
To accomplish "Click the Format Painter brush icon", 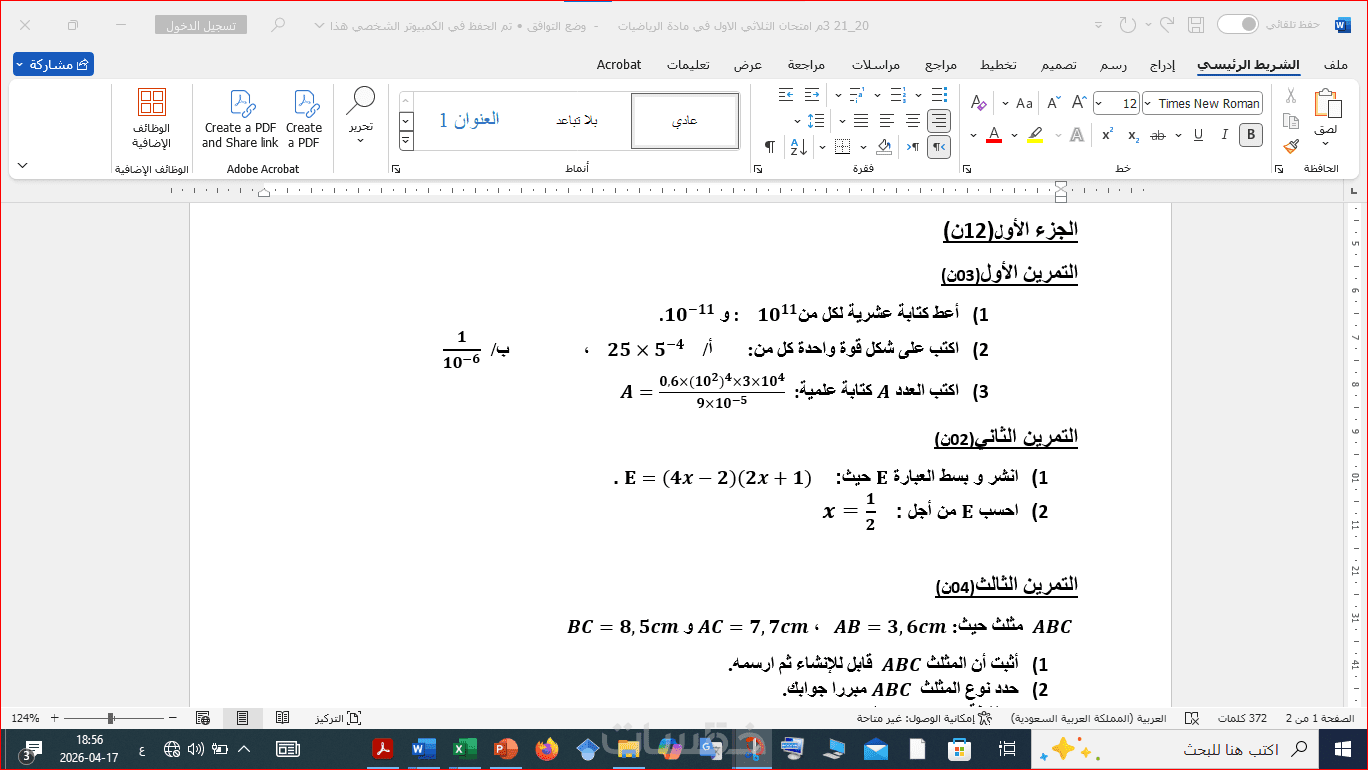I will [x=1290, y=146].
